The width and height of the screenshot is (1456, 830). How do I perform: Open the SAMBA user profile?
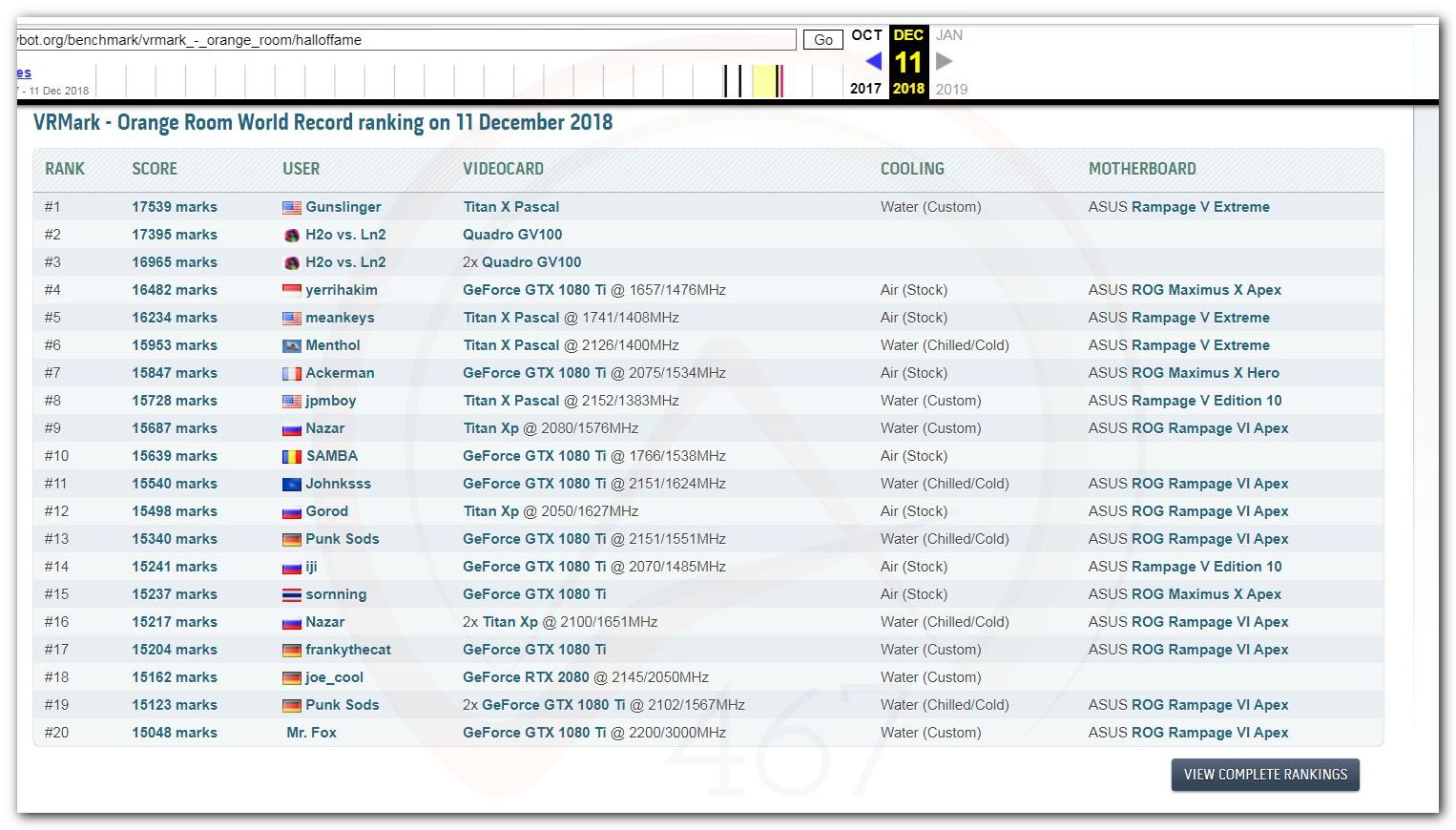point(332,456)
